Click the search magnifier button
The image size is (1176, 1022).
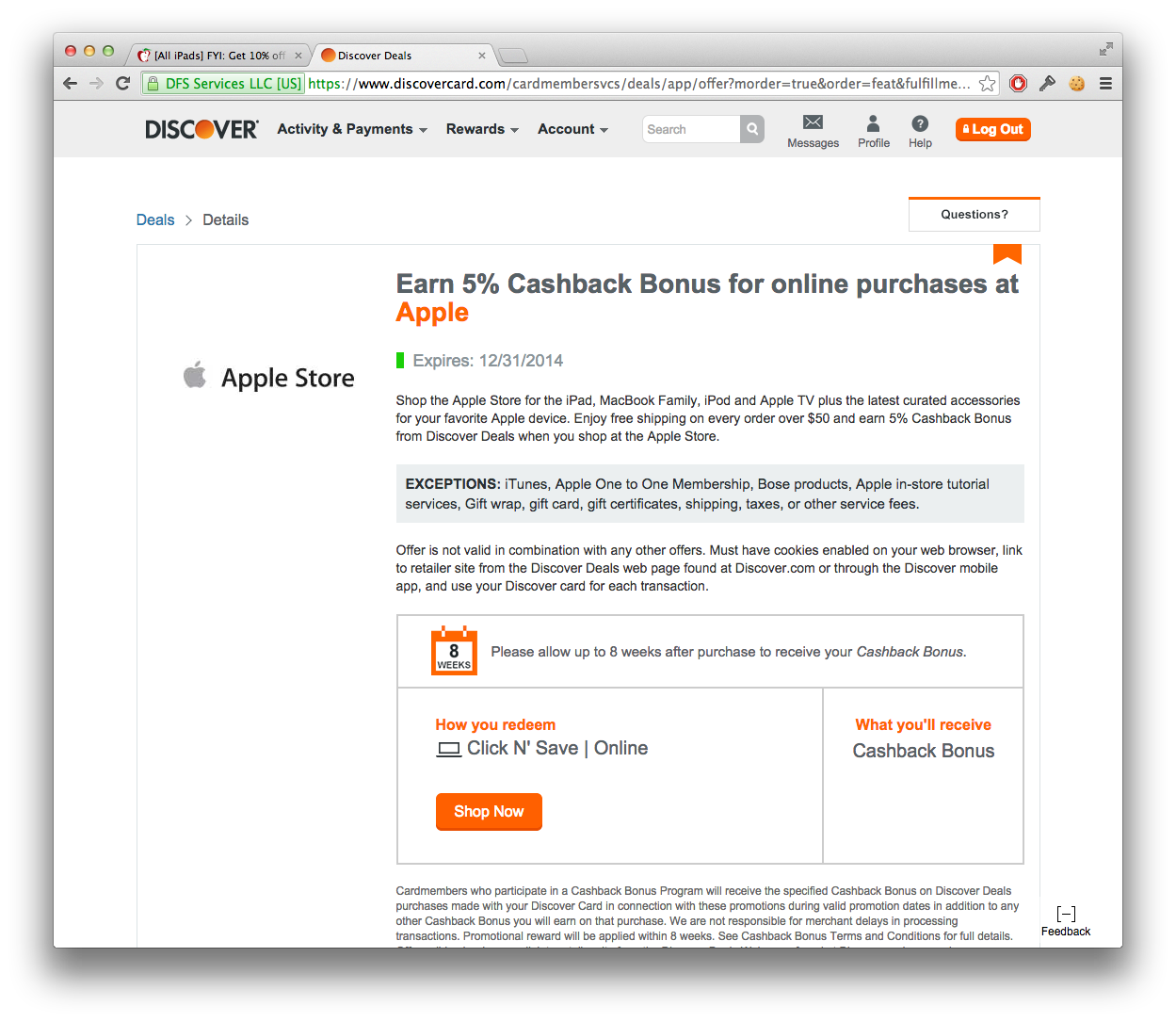[x=752, y=129]
